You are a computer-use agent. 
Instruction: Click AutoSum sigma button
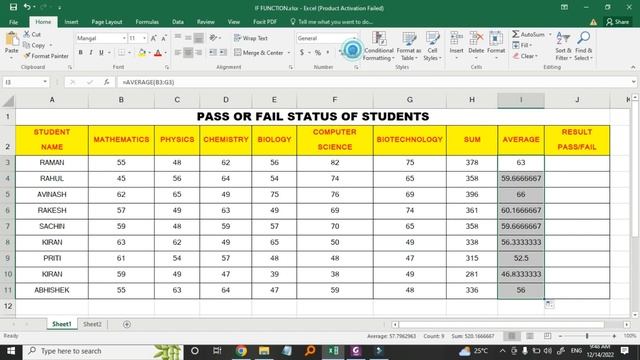(x=529, y=34)
